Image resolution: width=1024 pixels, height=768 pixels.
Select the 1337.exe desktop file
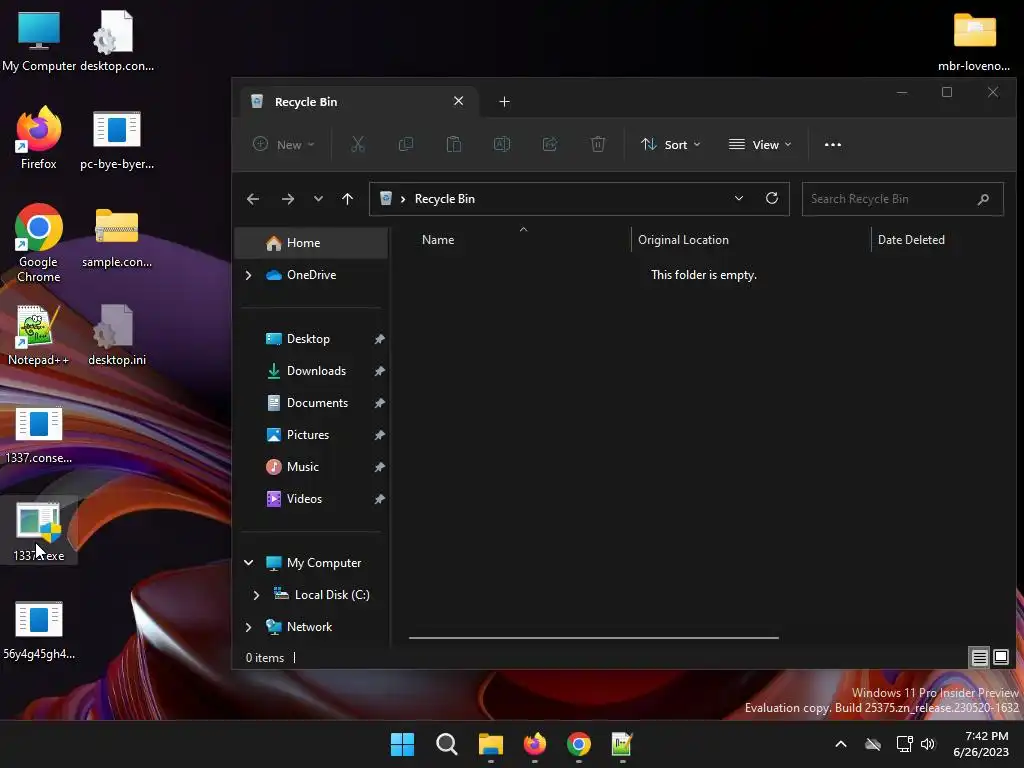click(39, 530)
